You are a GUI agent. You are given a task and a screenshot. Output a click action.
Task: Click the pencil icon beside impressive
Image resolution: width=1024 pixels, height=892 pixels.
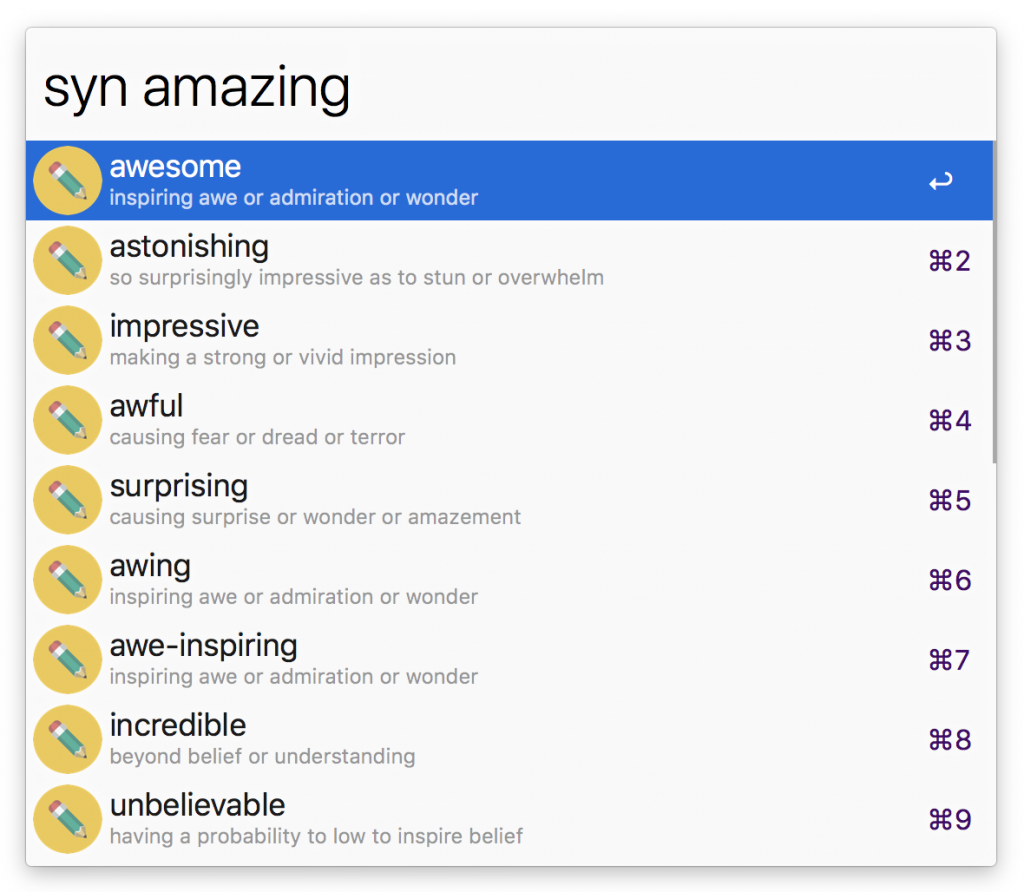67,341
